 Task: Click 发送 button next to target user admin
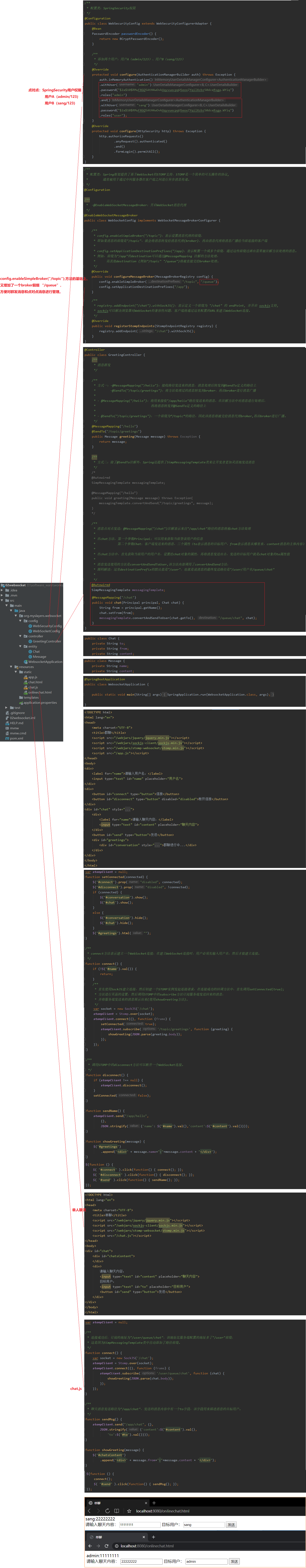[x=234, y=1561]
